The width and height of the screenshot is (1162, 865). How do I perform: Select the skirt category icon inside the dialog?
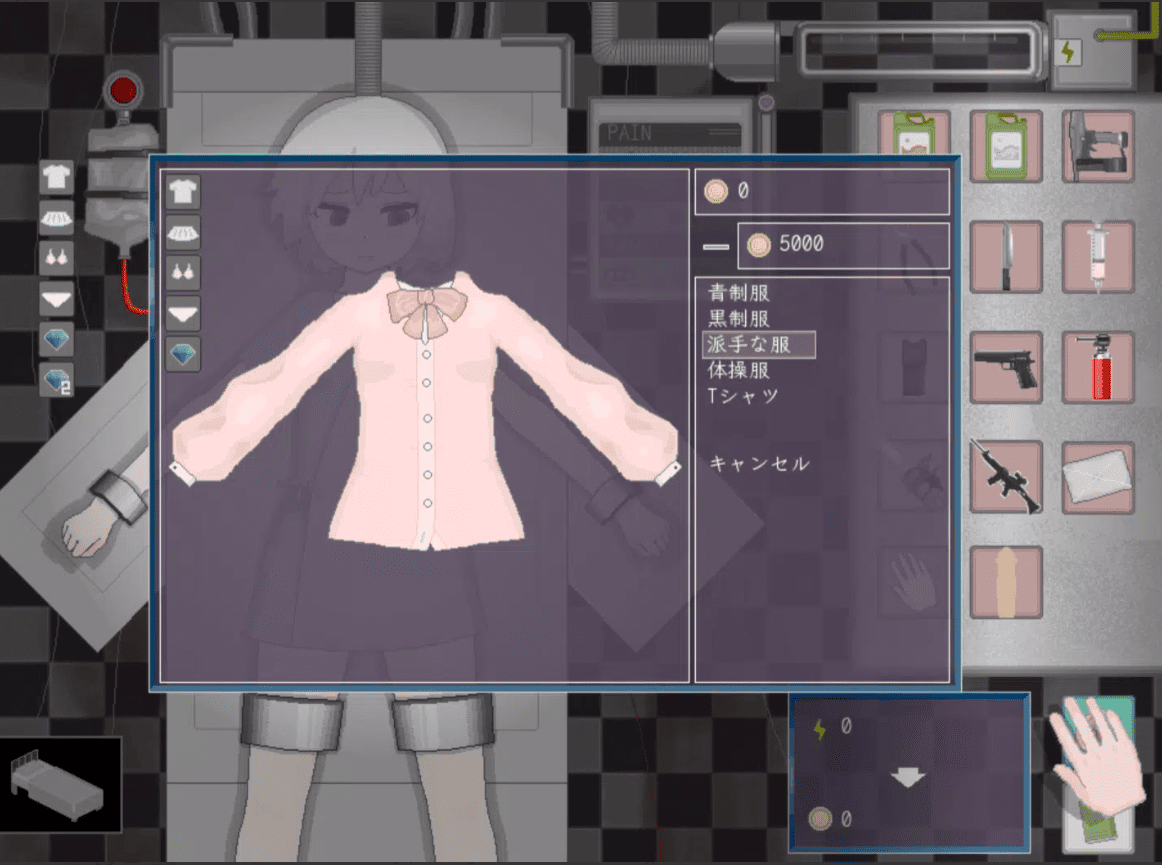coord(183,232)
